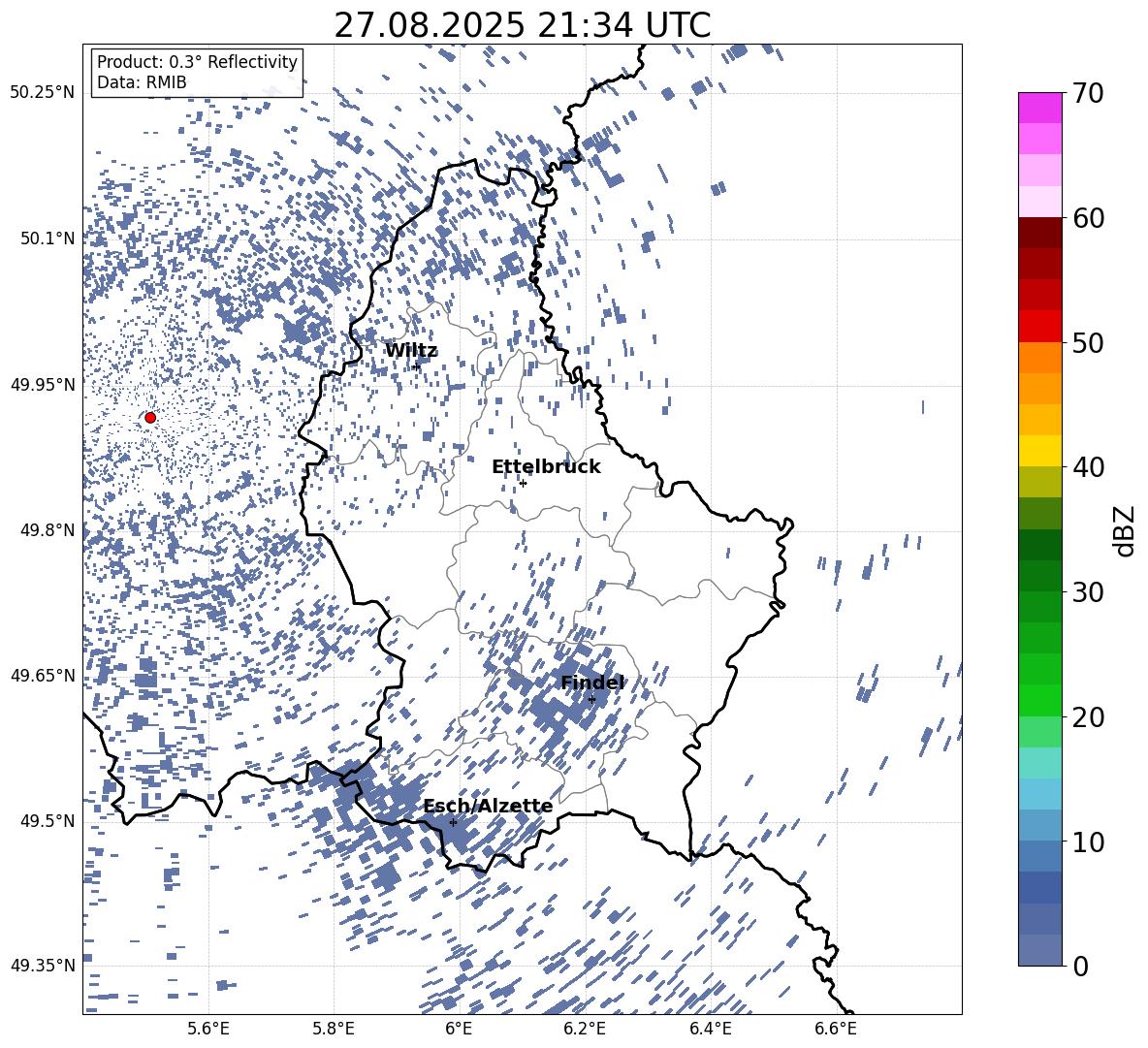Click the 50.25°N latitude label

pyautogui.click(x=43, y=93)
